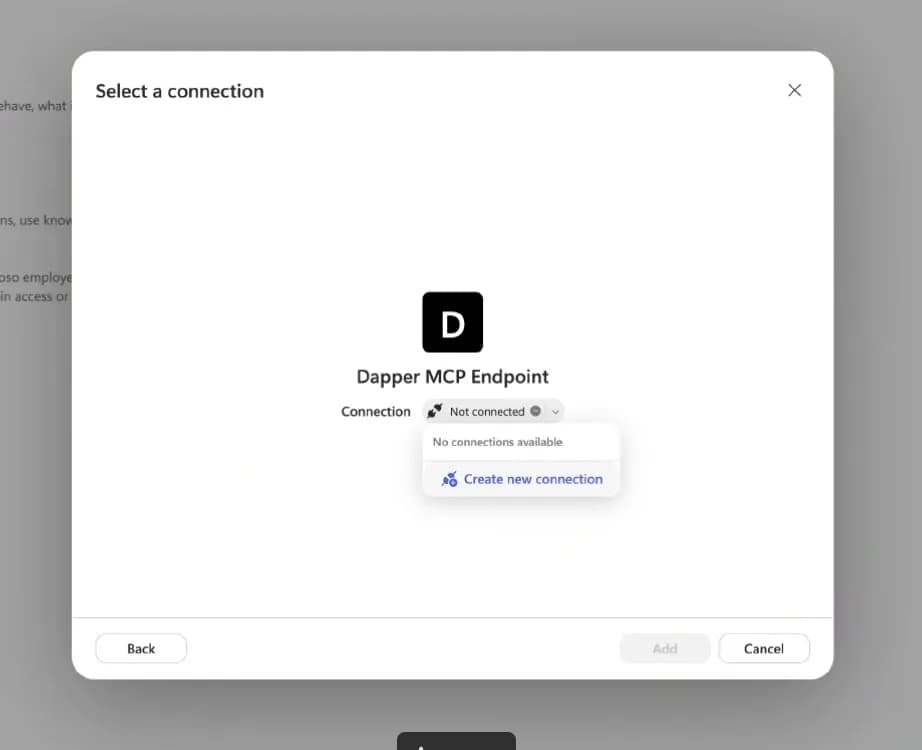
Task: Close the Select a connection dialog
Action: [794, 90]
